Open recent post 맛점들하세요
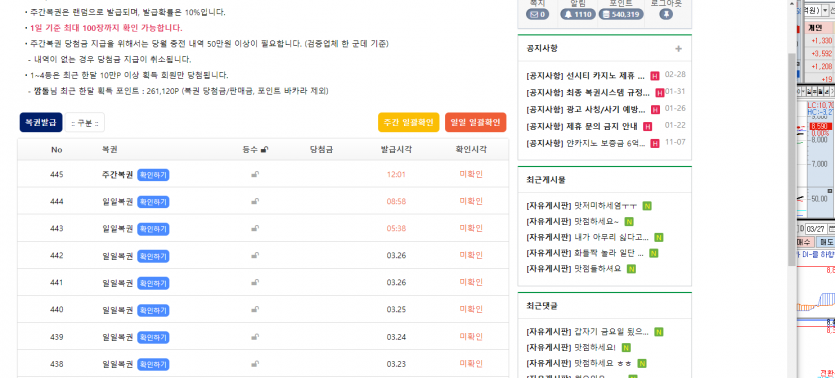 point(574,269)
